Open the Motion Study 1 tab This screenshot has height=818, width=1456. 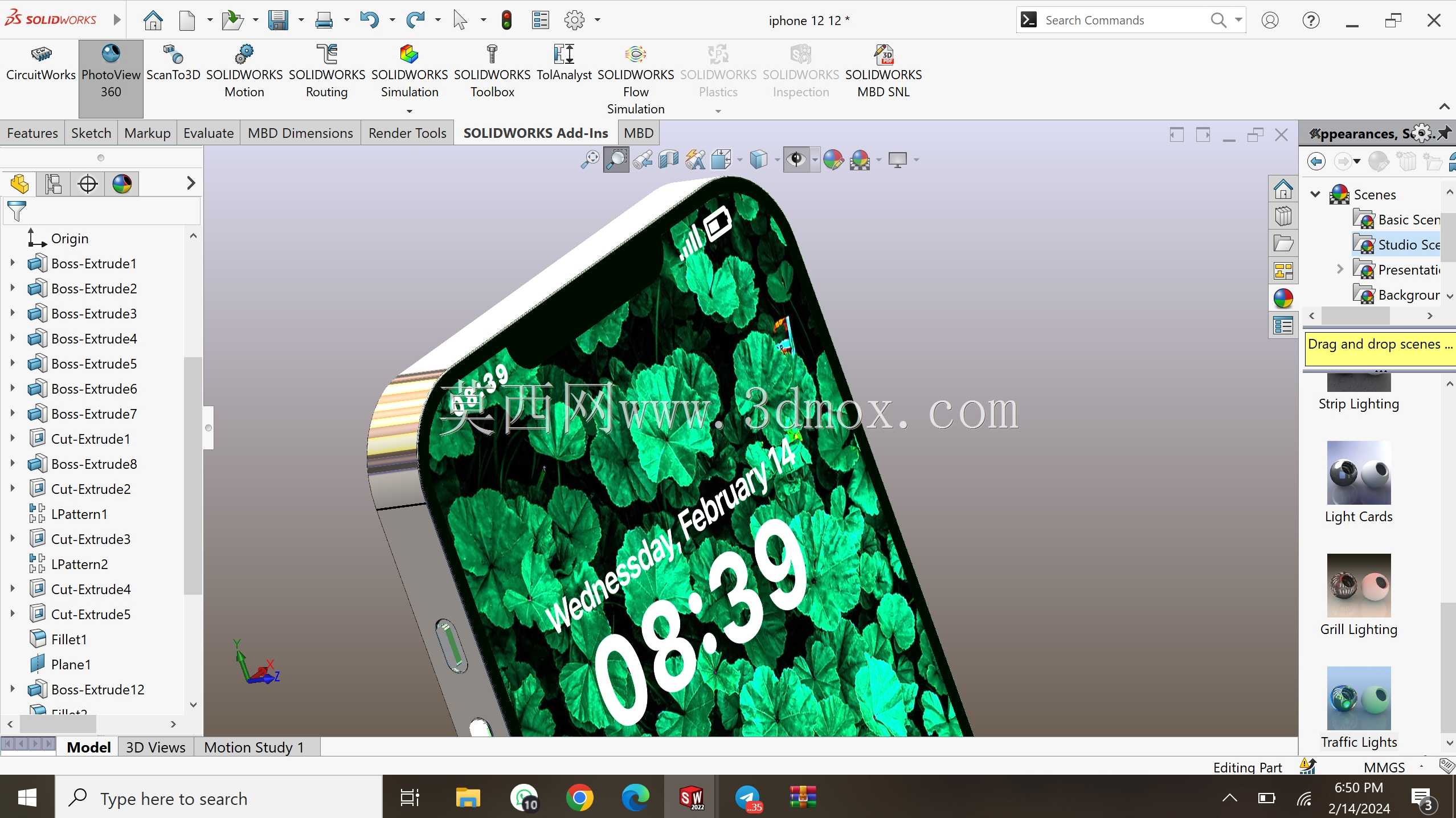(x=254, y=747)
